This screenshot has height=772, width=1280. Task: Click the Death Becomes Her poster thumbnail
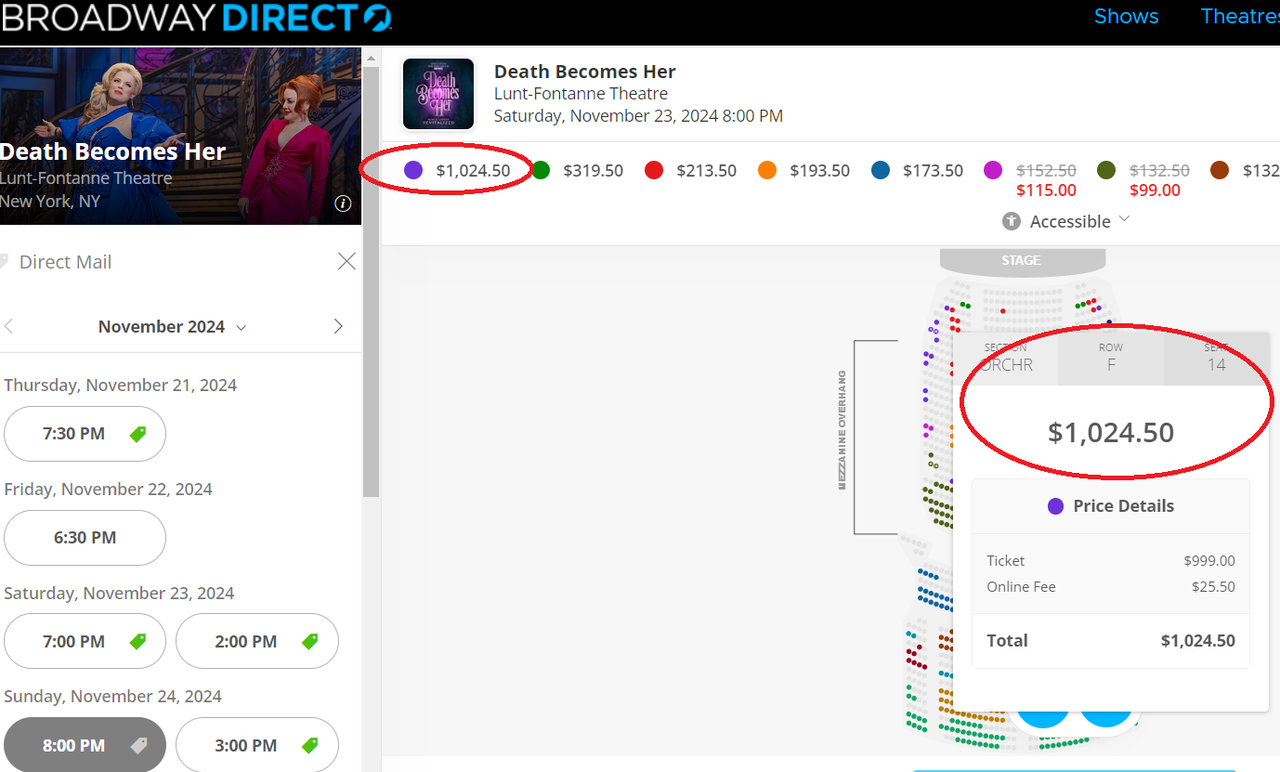tap(438, 94)
